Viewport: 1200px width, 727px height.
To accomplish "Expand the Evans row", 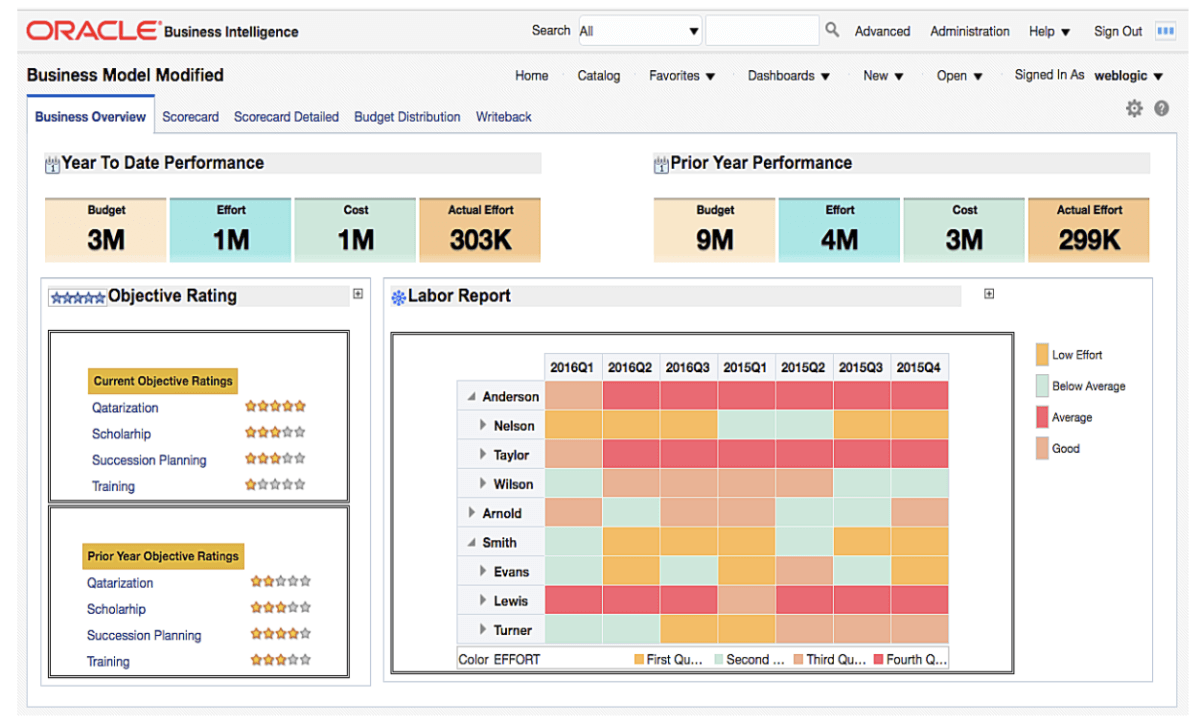I will (483, 572).
